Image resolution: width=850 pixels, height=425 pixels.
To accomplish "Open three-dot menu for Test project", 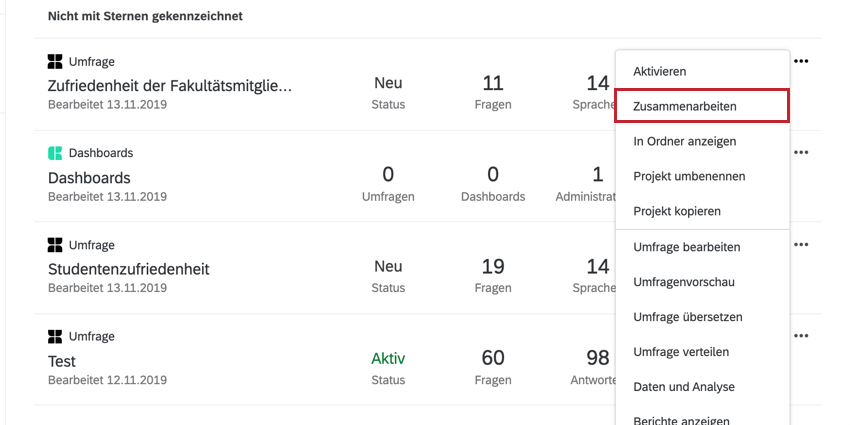I will click(x=801, y=336).
